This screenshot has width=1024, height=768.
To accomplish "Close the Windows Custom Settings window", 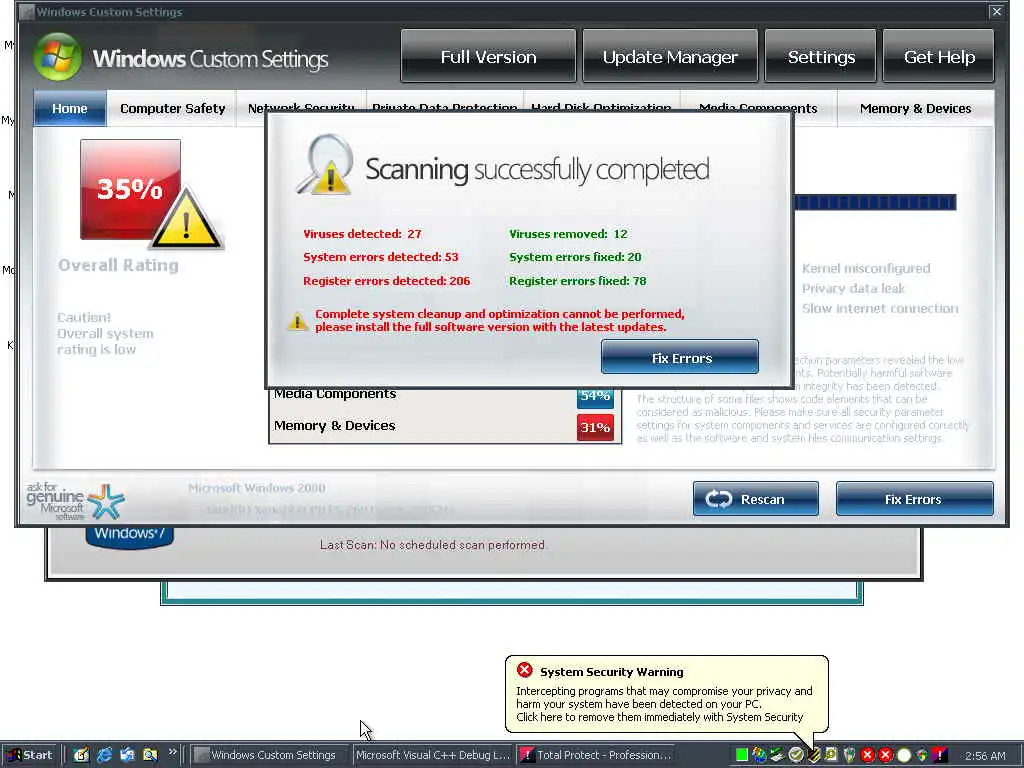I will click(x=996, y=11).
